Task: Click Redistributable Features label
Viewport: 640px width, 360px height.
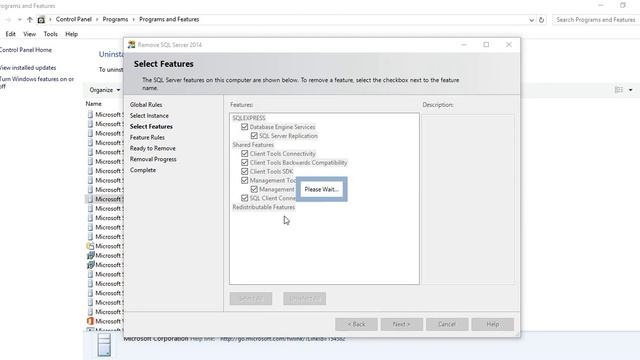Action: [264, 207]
